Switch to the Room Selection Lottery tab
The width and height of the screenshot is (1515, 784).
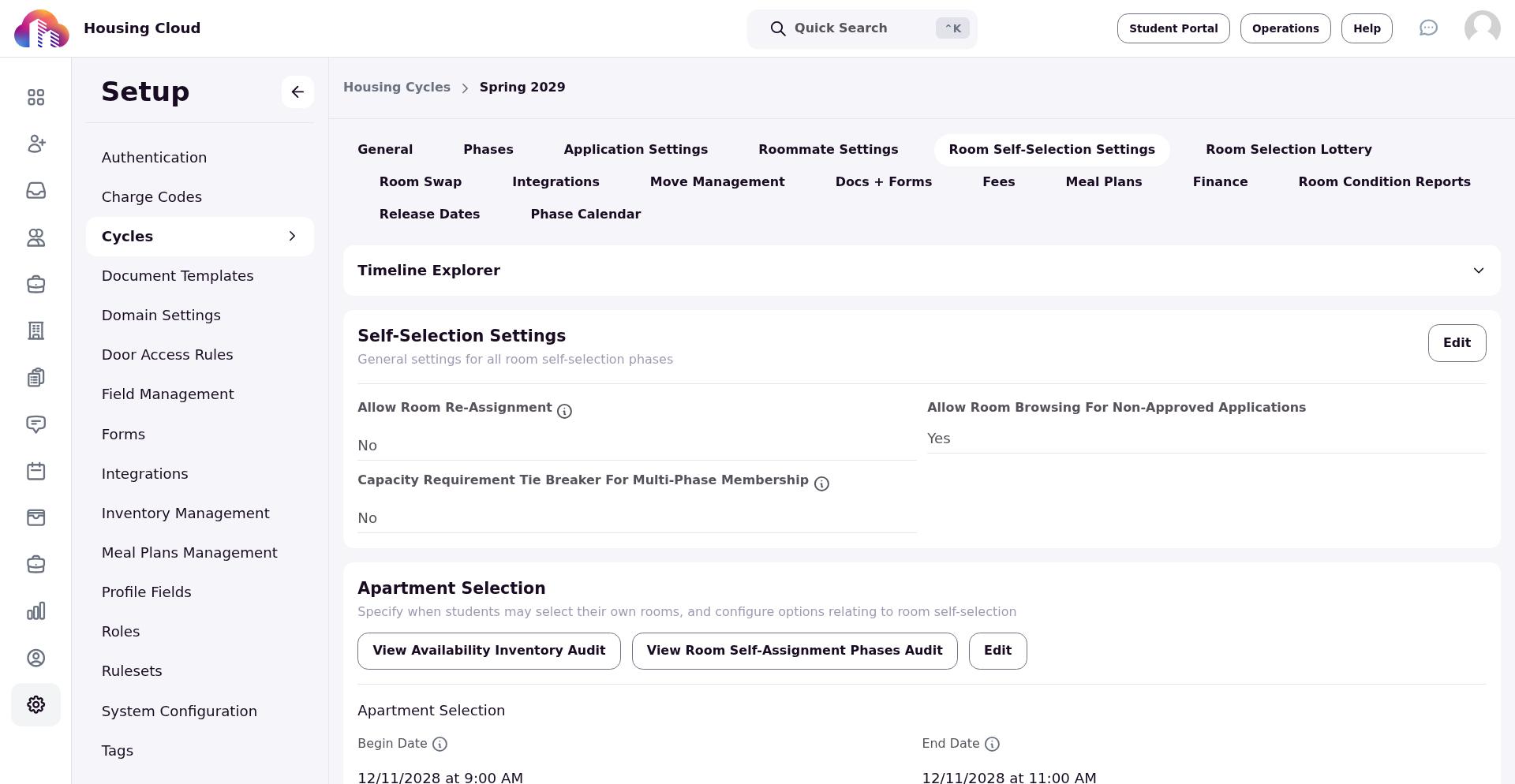(x=1289, y=149)
